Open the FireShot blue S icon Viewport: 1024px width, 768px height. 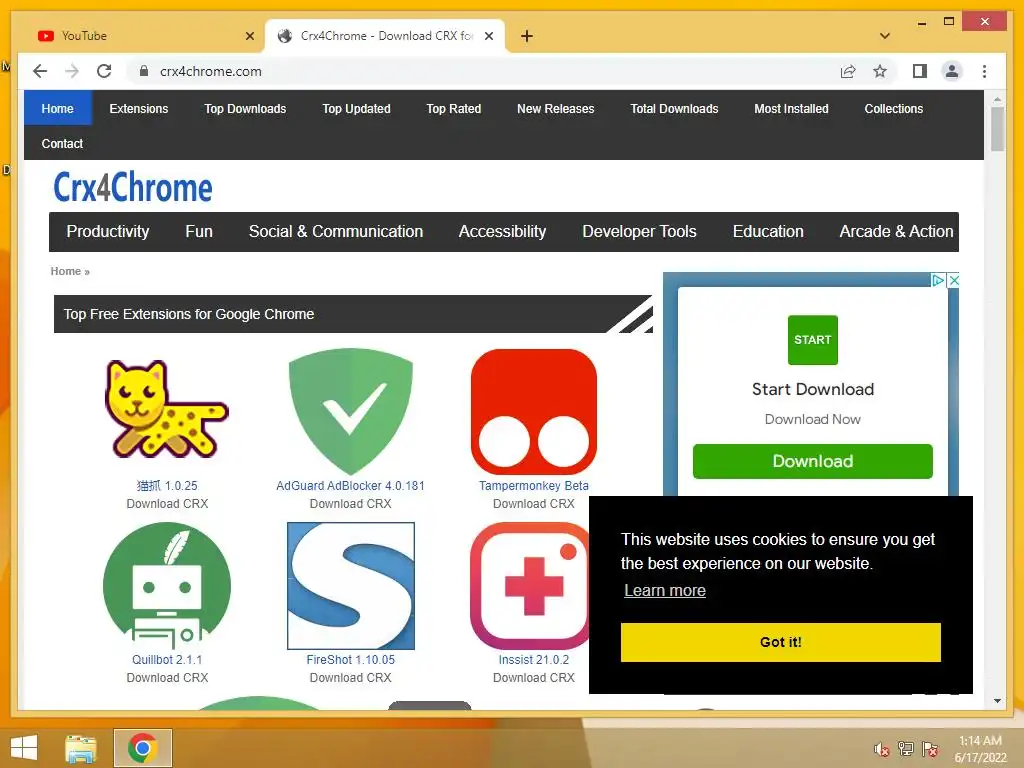click(351, 586)
